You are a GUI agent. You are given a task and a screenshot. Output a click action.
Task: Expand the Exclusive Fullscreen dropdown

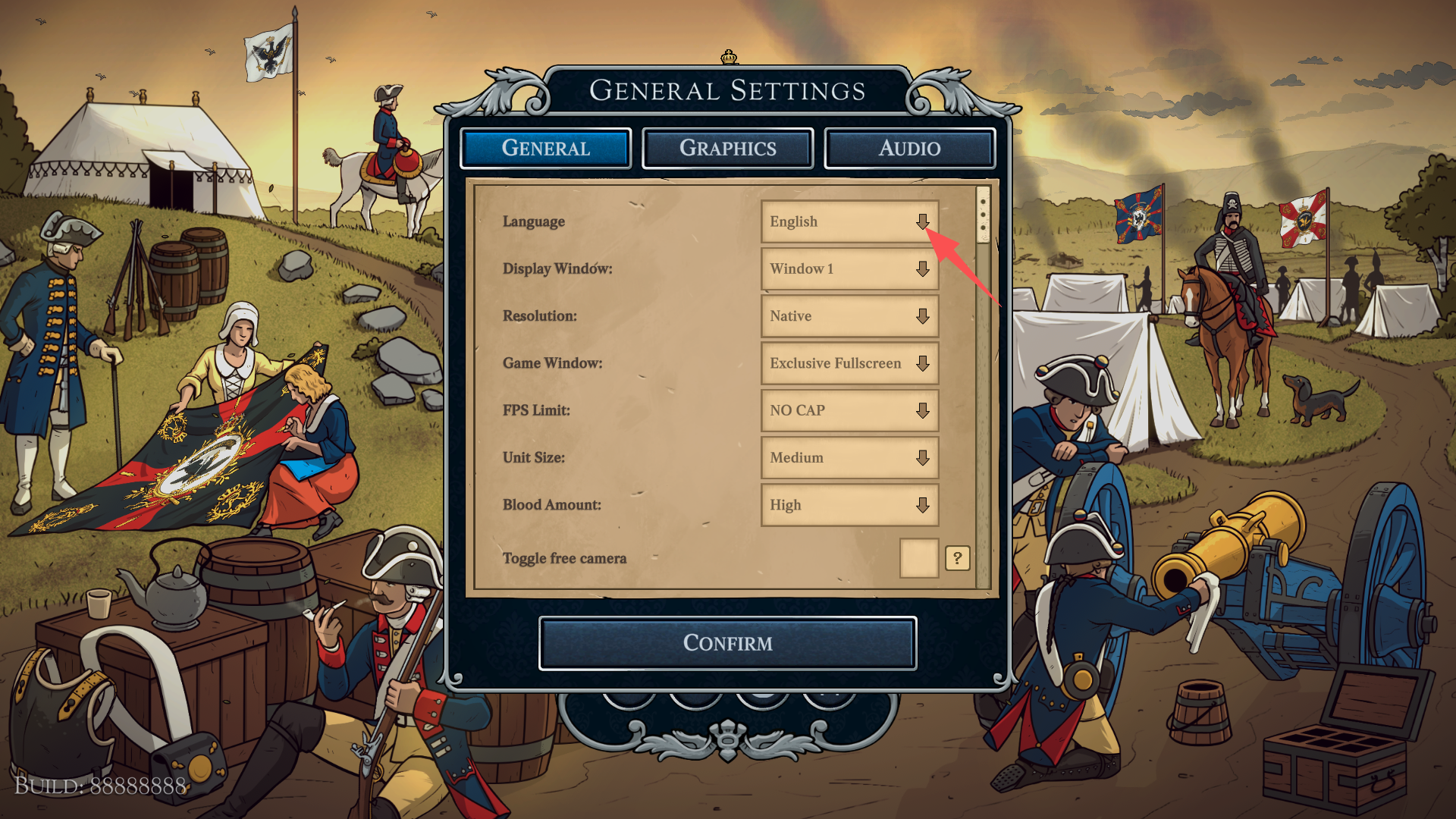pos(849,363)
